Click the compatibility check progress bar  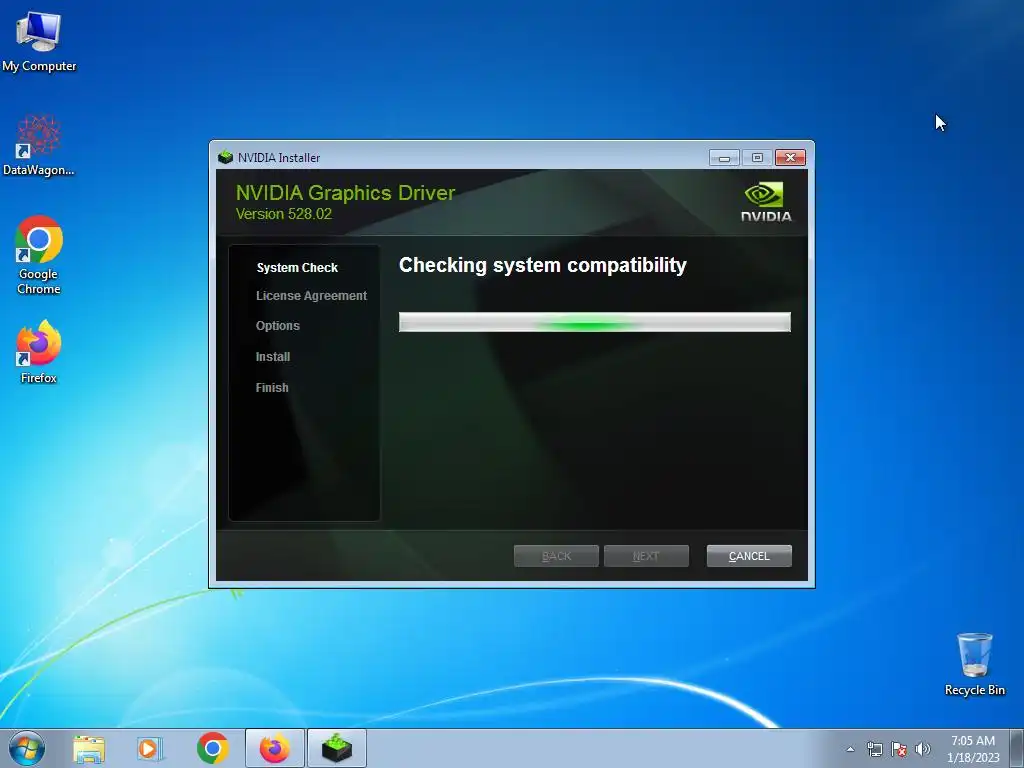594,322
